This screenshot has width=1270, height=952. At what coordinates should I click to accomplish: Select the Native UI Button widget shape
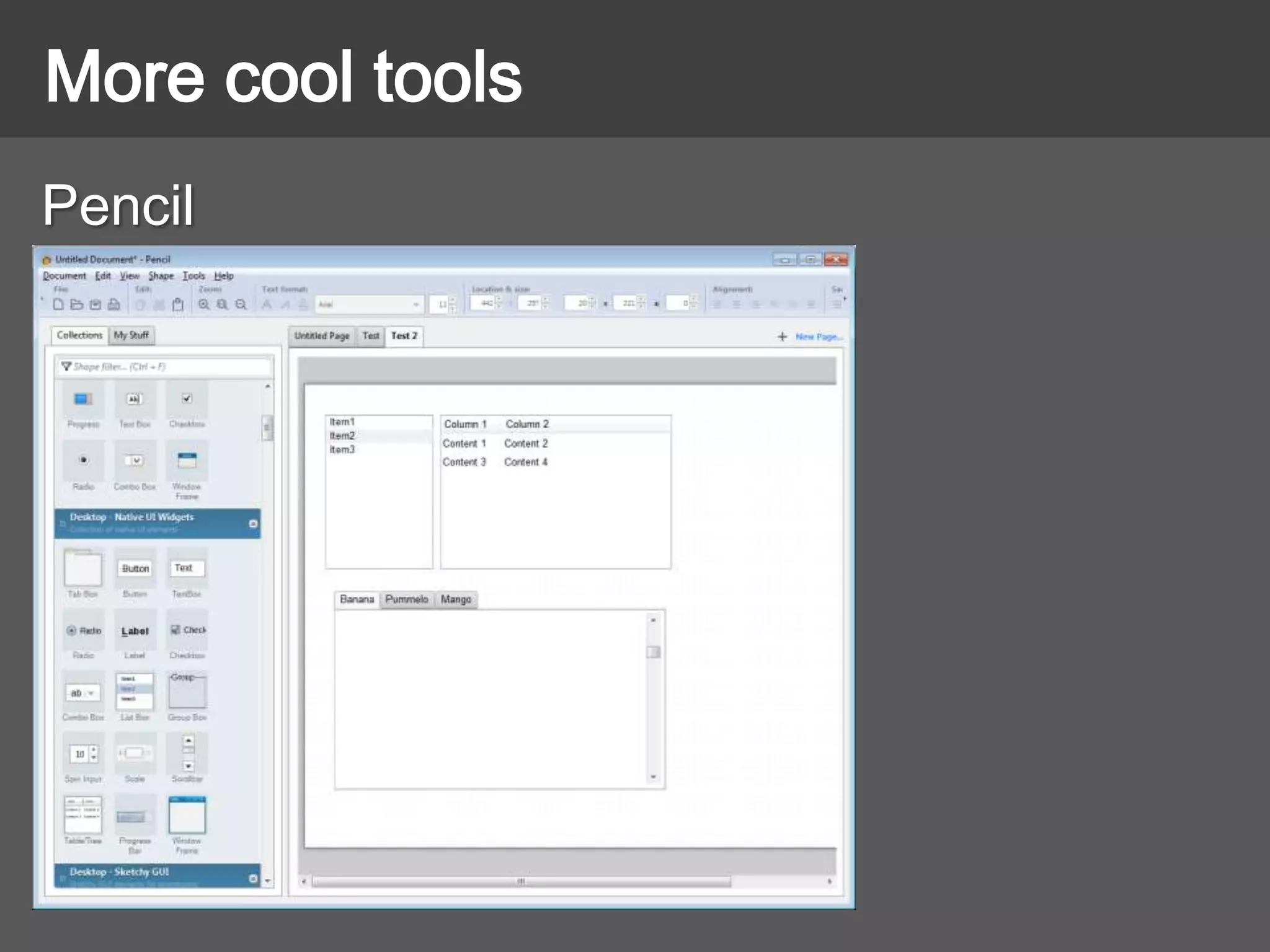(x=135, y=569)
